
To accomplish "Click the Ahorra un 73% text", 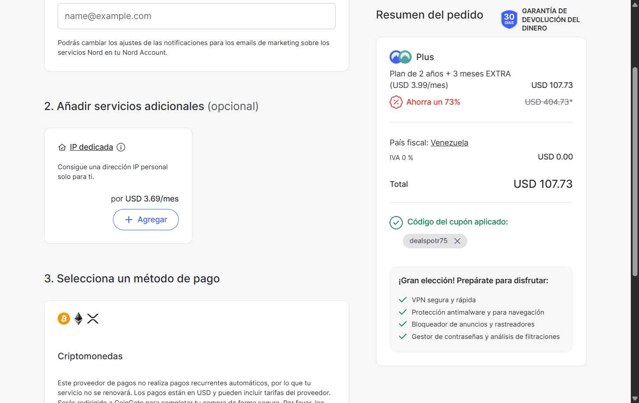I will (433, 102).
